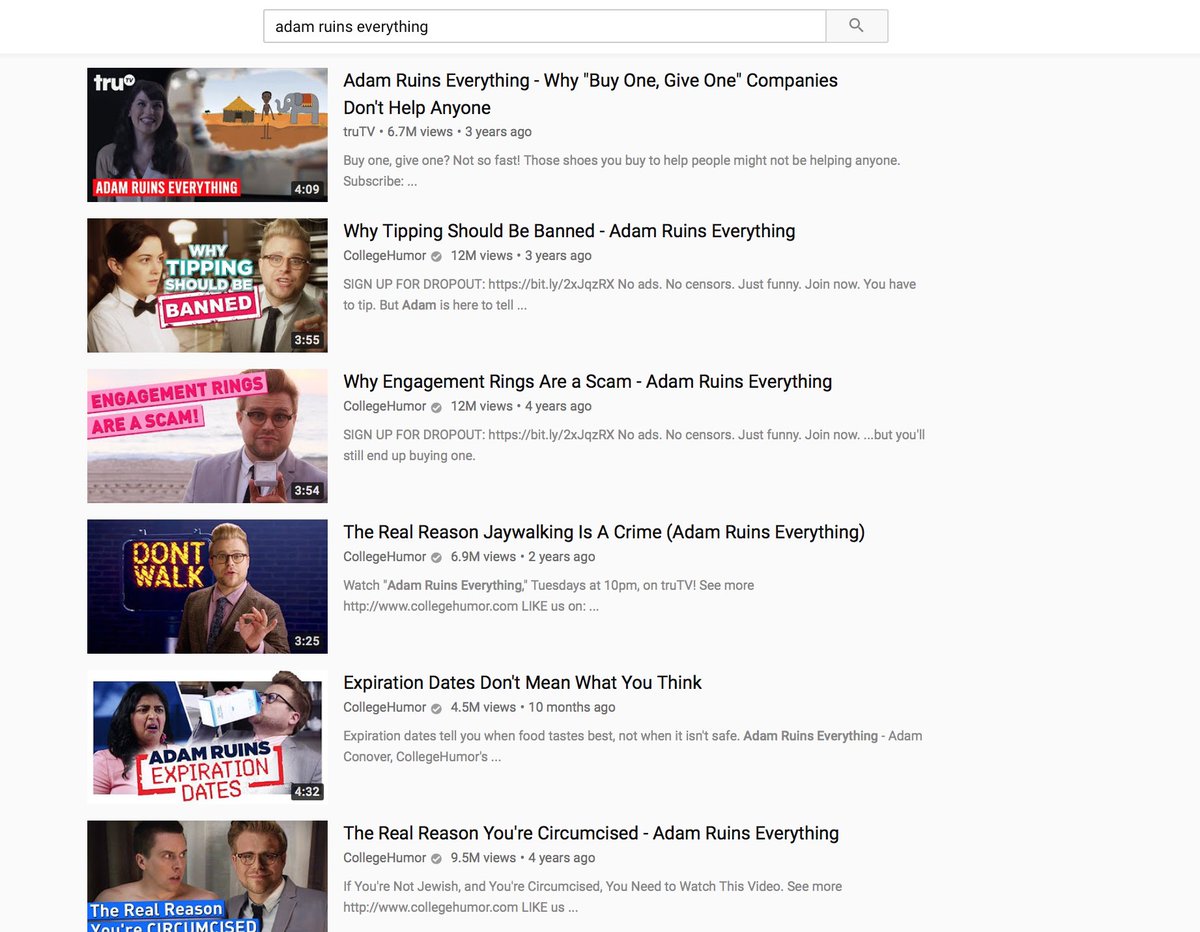Click verified badge beside CollegeHumor on circumcised video
This screenshot has width=1200, height=932.
coord(436,858)
